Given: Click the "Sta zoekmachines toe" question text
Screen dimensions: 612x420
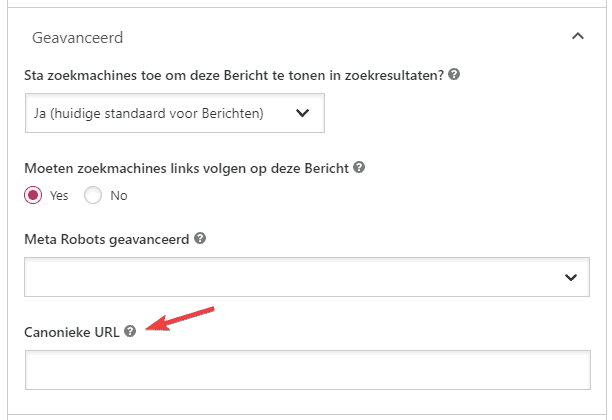Looking at the screenshot, I should [x=234, y=75].
